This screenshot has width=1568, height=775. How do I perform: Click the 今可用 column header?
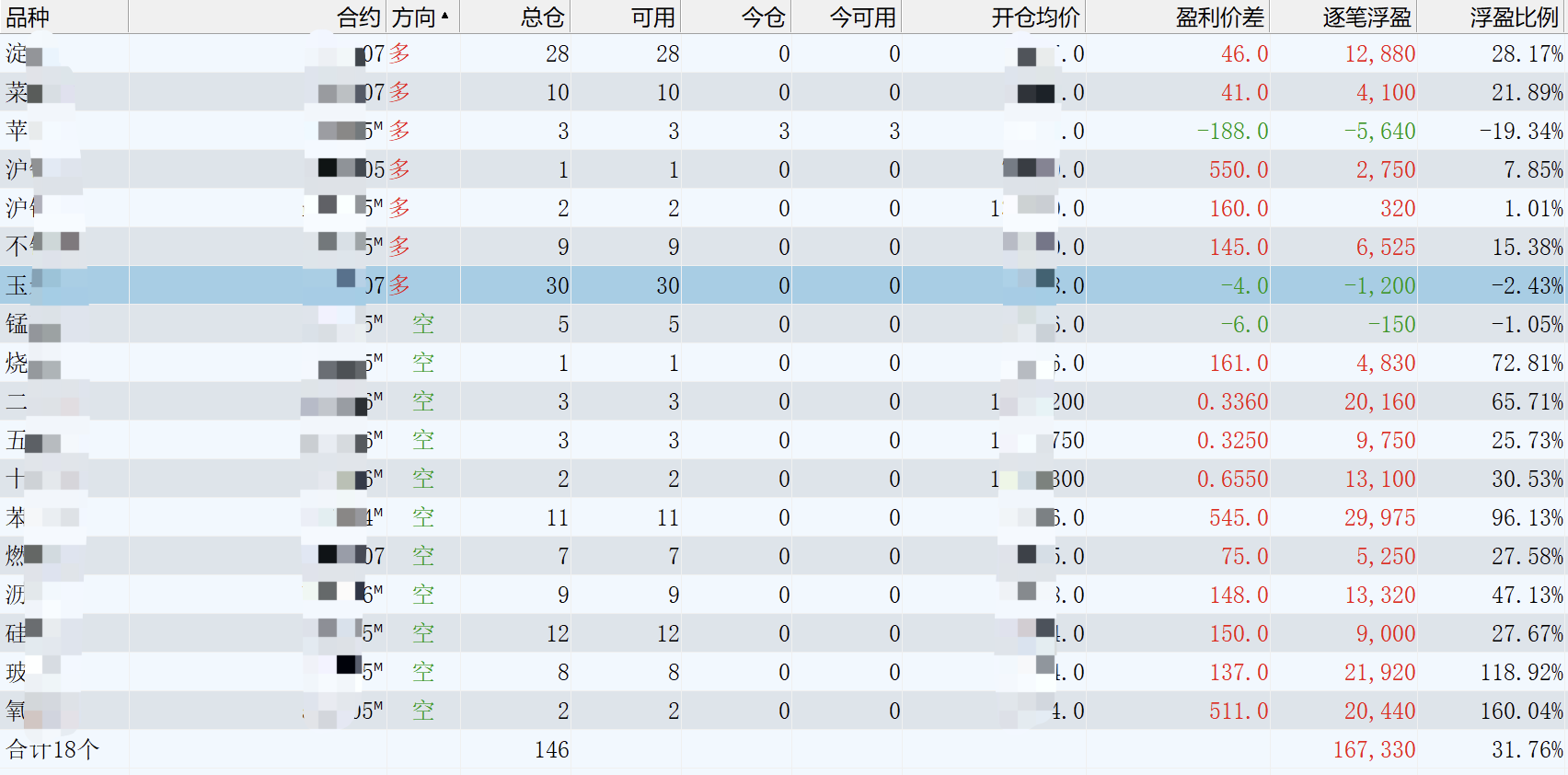[862, 17]
